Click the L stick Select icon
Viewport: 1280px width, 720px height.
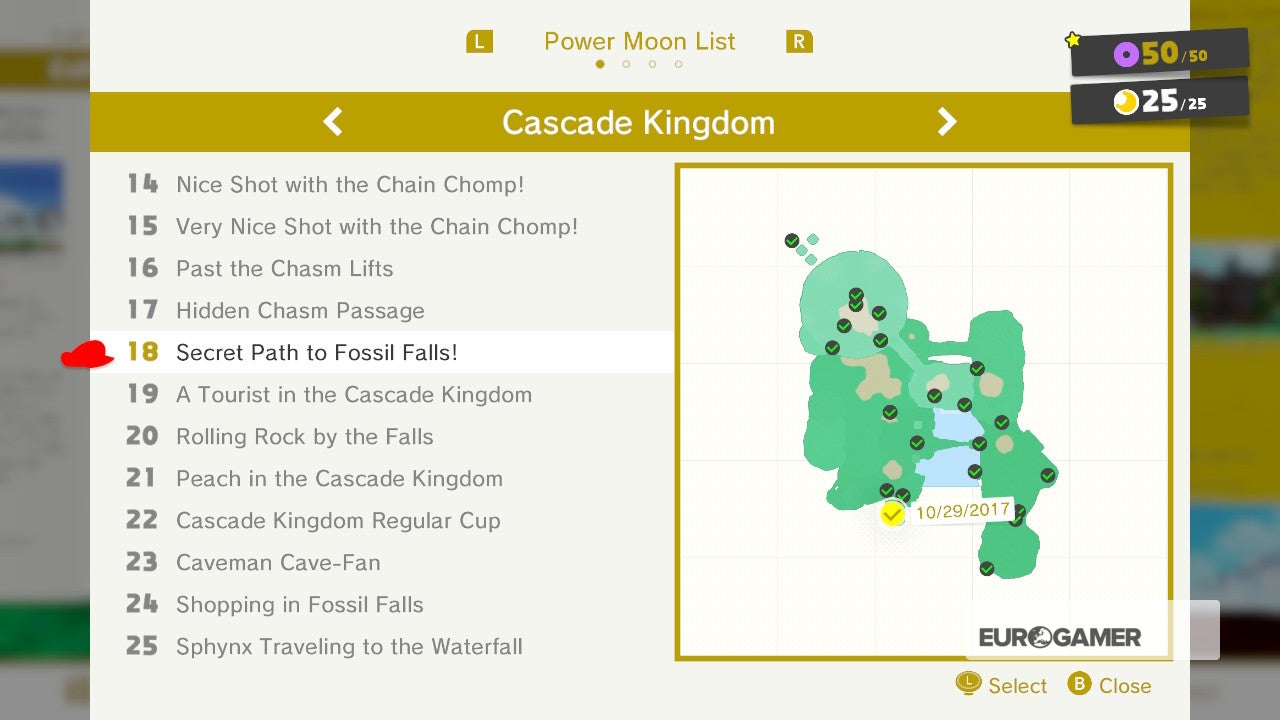968,683
